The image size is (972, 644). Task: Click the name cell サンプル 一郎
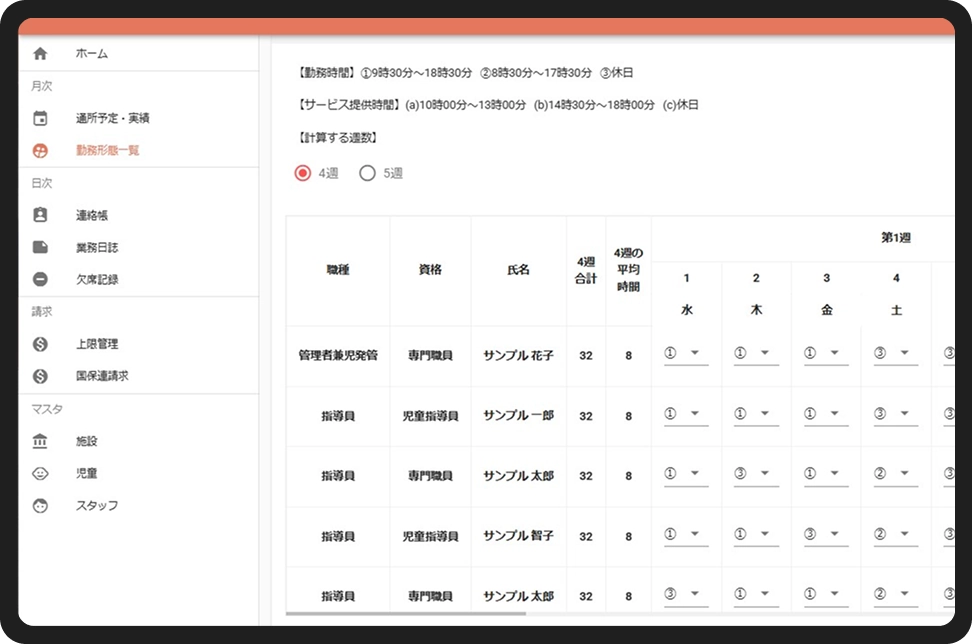[518, 415]
